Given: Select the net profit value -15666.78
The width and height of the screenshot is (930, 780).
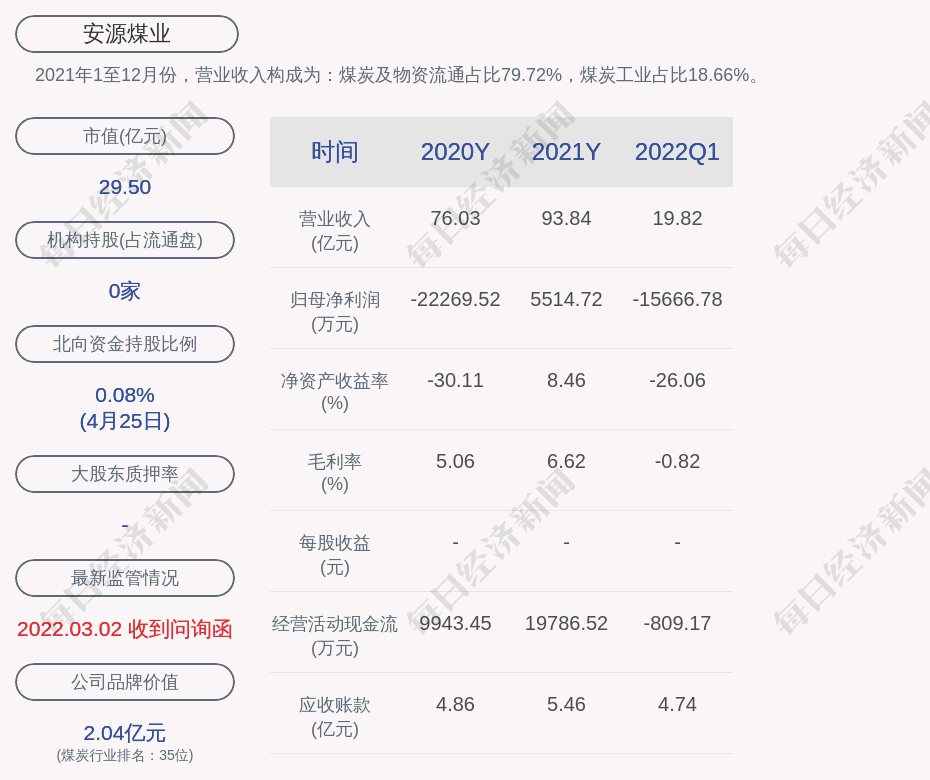Looking at the screenshot, I should point(677,299).
